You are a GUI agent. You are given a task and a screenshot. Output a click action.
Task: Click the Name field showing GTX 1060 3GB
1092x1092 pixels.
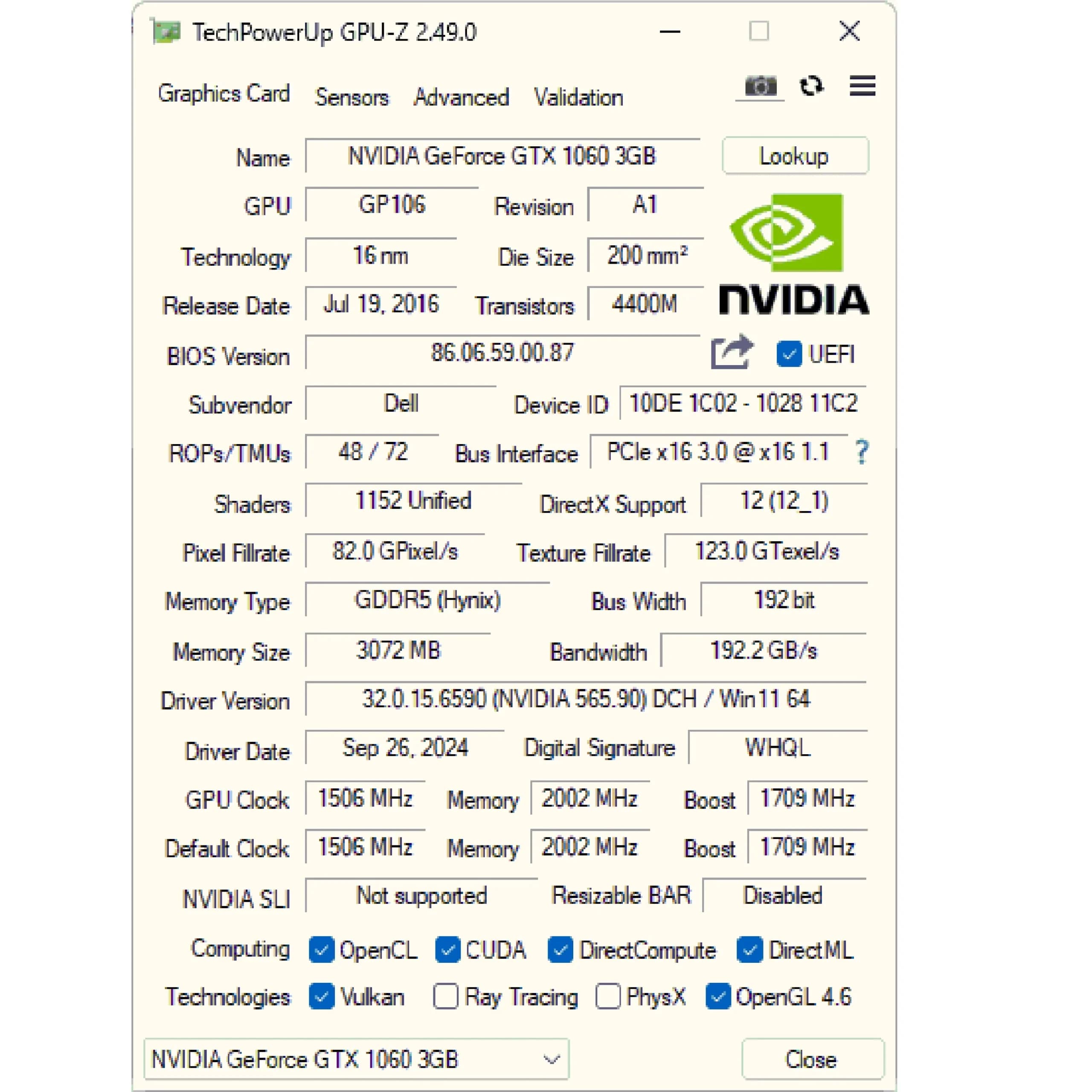[x=502, y=155]
